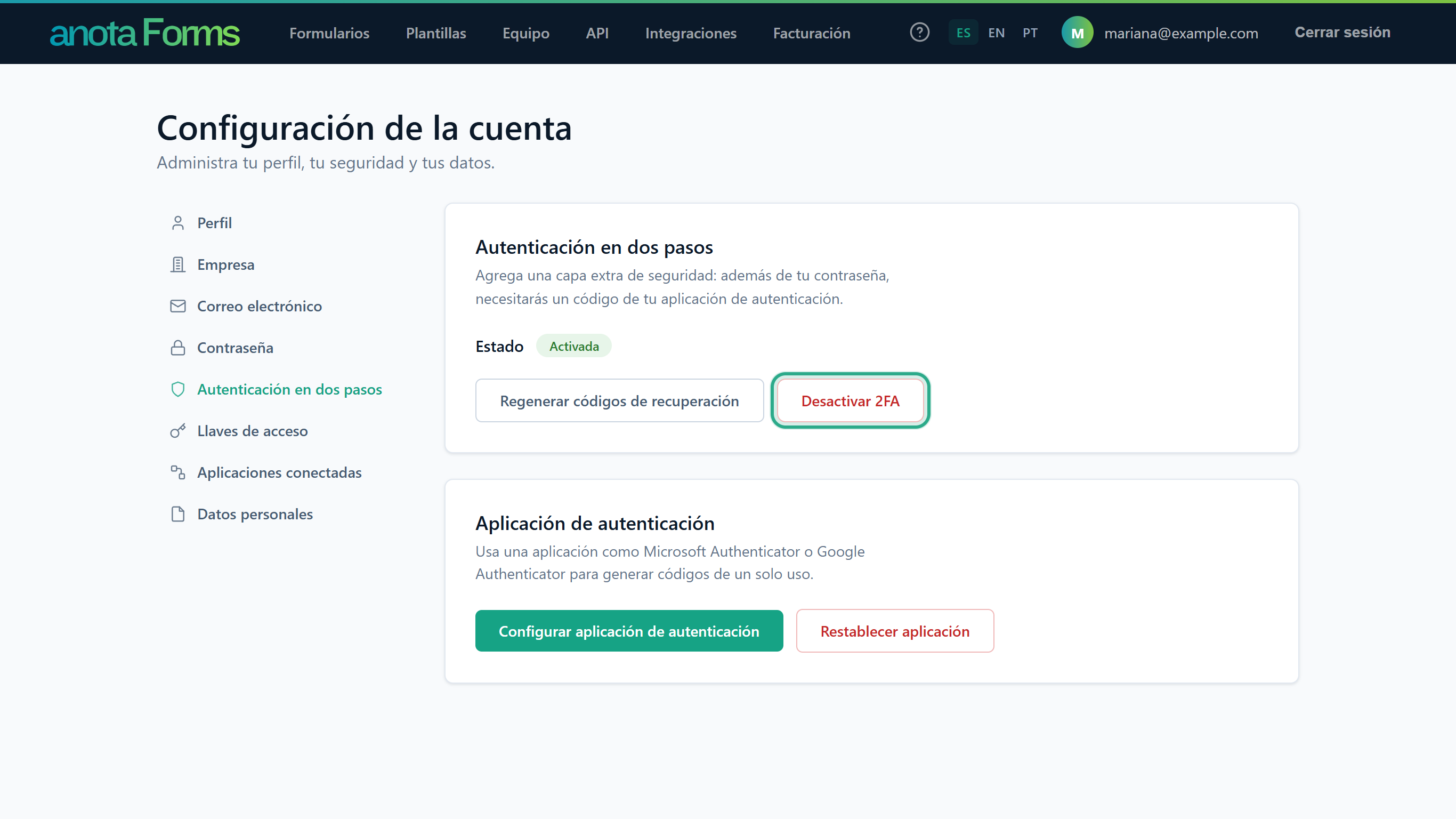Open the Plantillas nav item
The image size is (1456, 819).
coord(436,33)
